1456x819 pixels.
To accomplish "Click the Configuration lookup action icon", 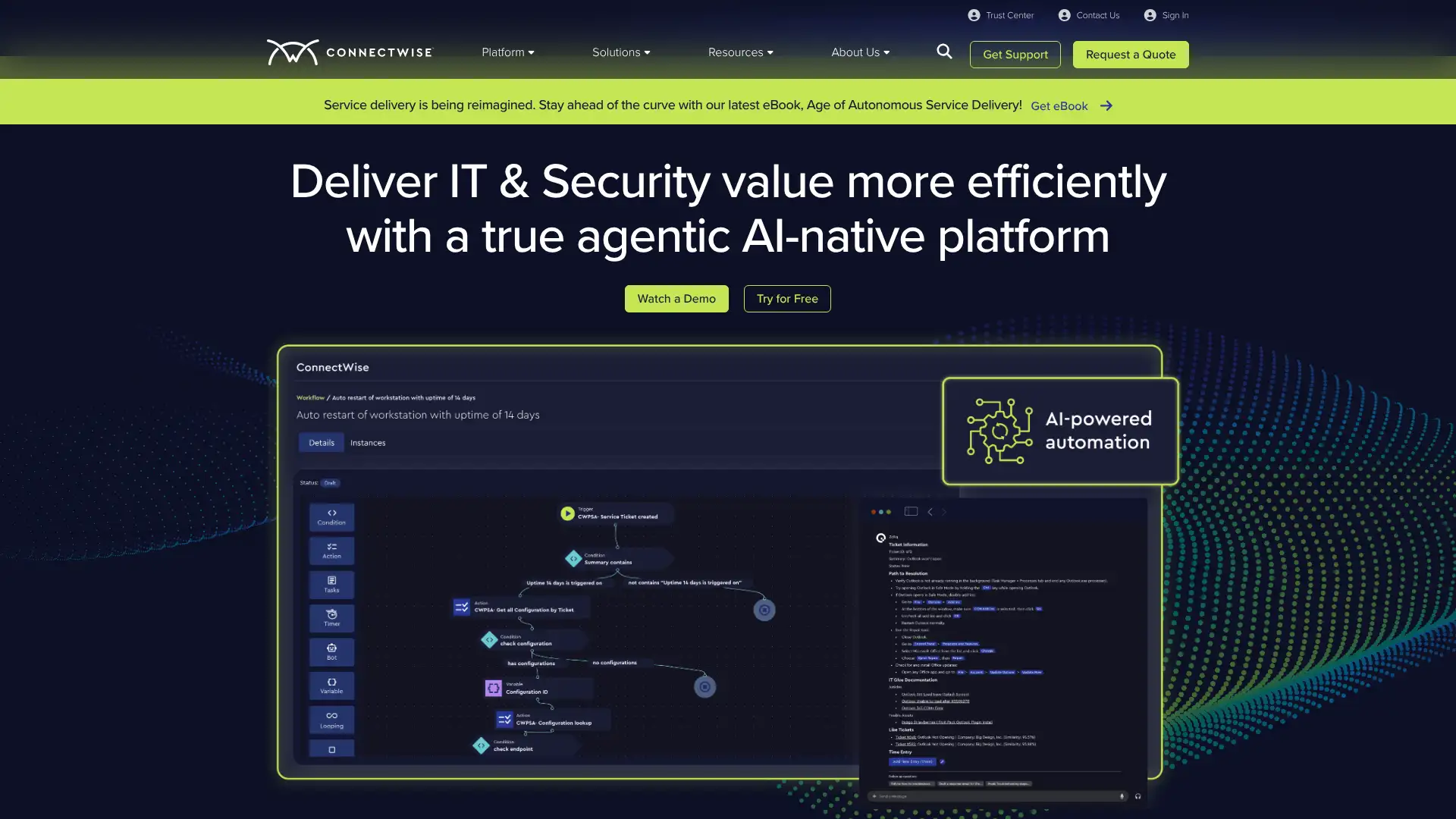I will (x=504, y=719).
